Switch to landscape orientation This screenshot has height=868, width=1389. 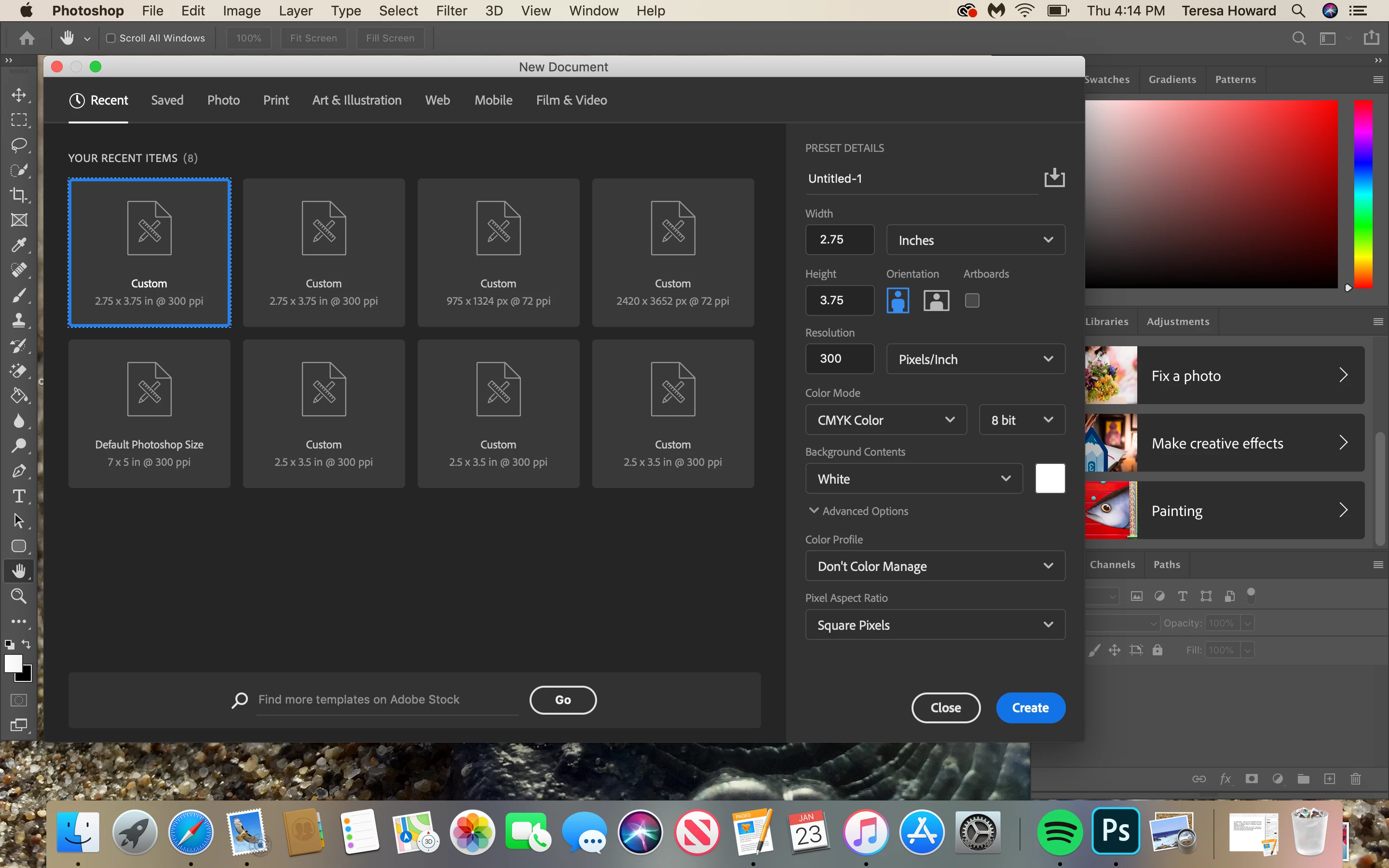(936, 300)
